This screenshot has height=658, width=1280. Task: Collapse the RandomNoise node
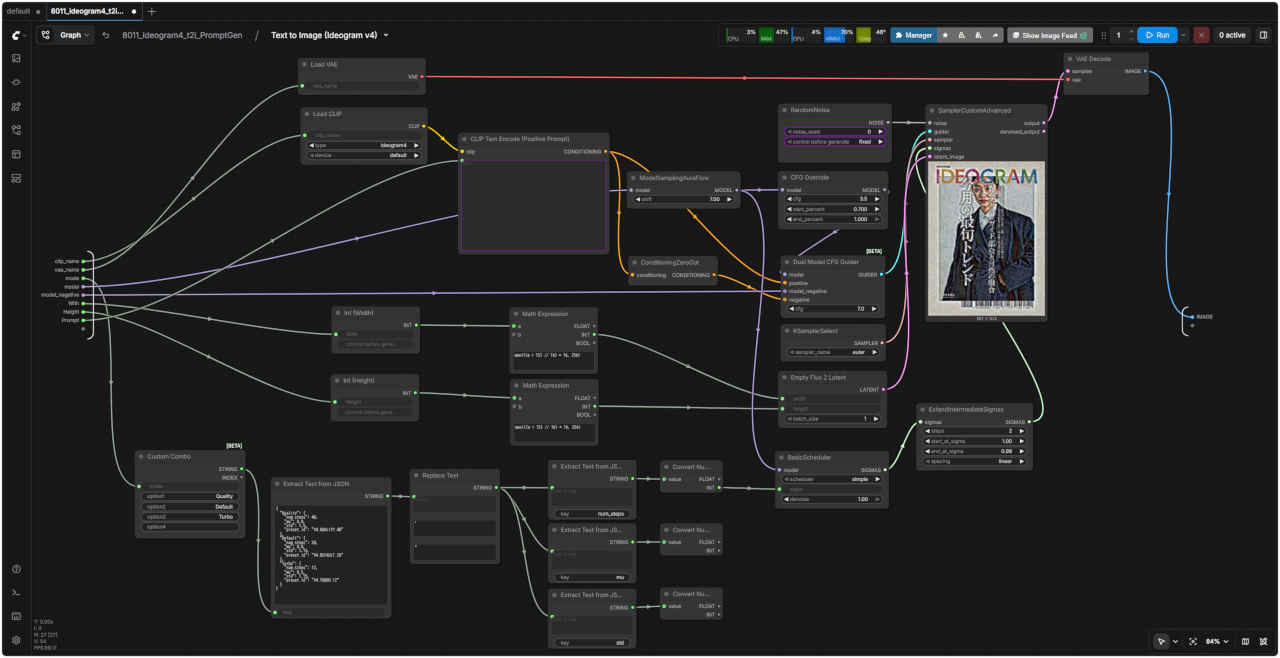tap(784, 109)
